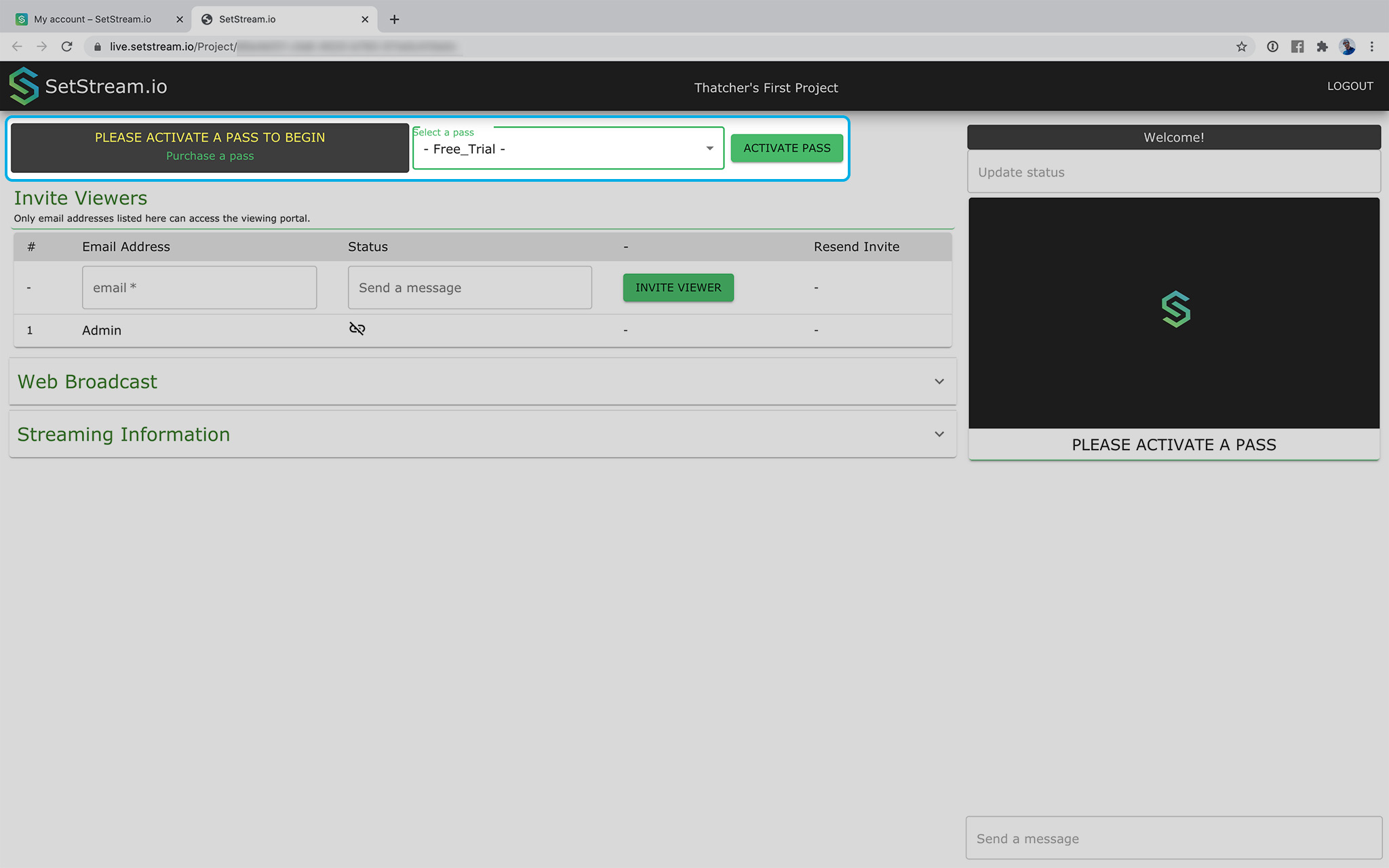Log out using the LOGOUT link
The height and width of the screenshot is (868, 1389).
coord(1350,86)
